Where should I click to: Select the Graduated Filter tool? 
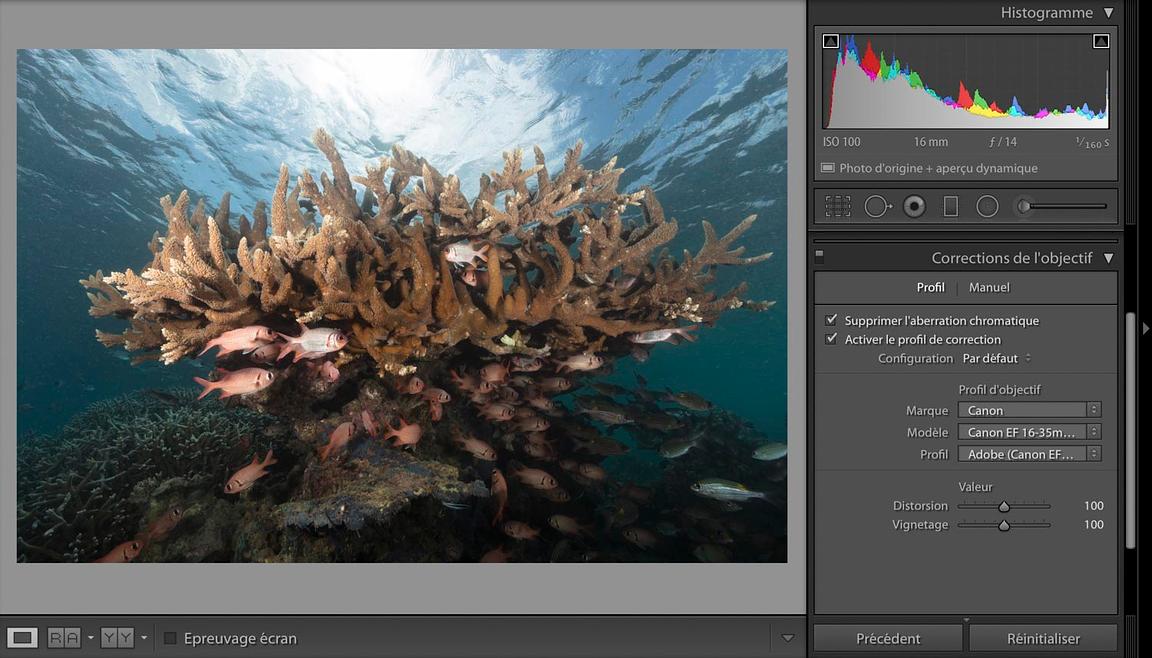pyautogui.click(x=951, y=206)
